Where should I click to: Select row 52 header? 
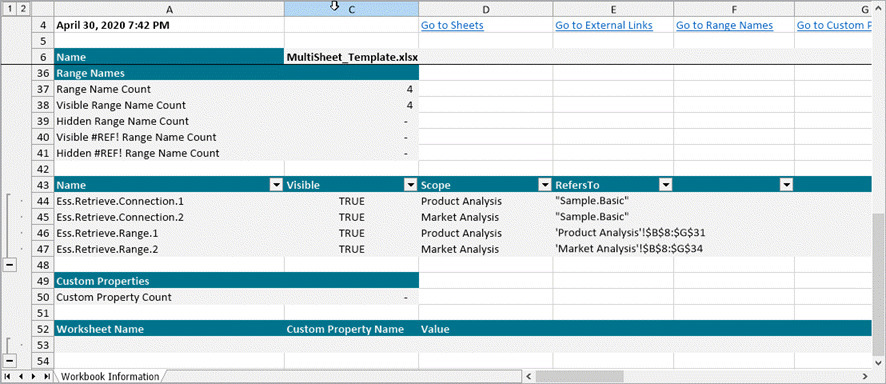(x=42, y=329)
